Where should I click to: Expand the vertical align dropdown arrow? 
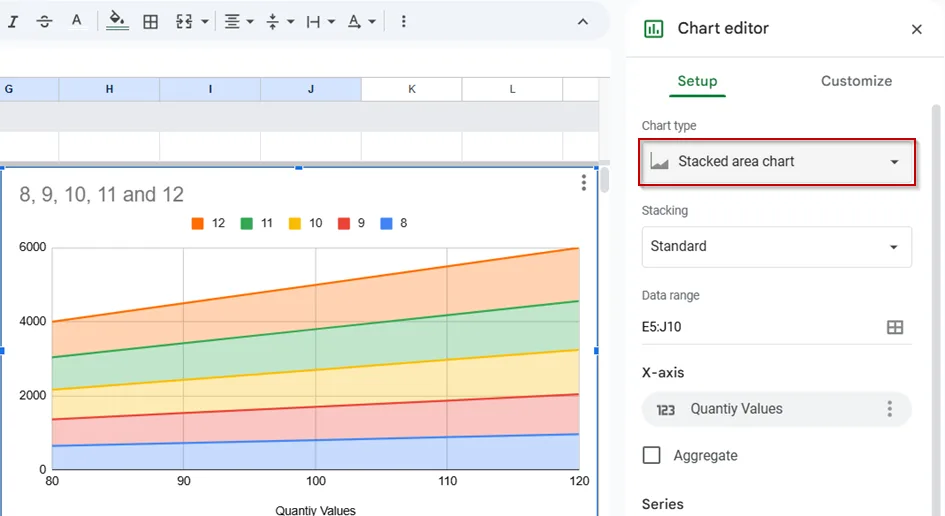tap(290, 22)
